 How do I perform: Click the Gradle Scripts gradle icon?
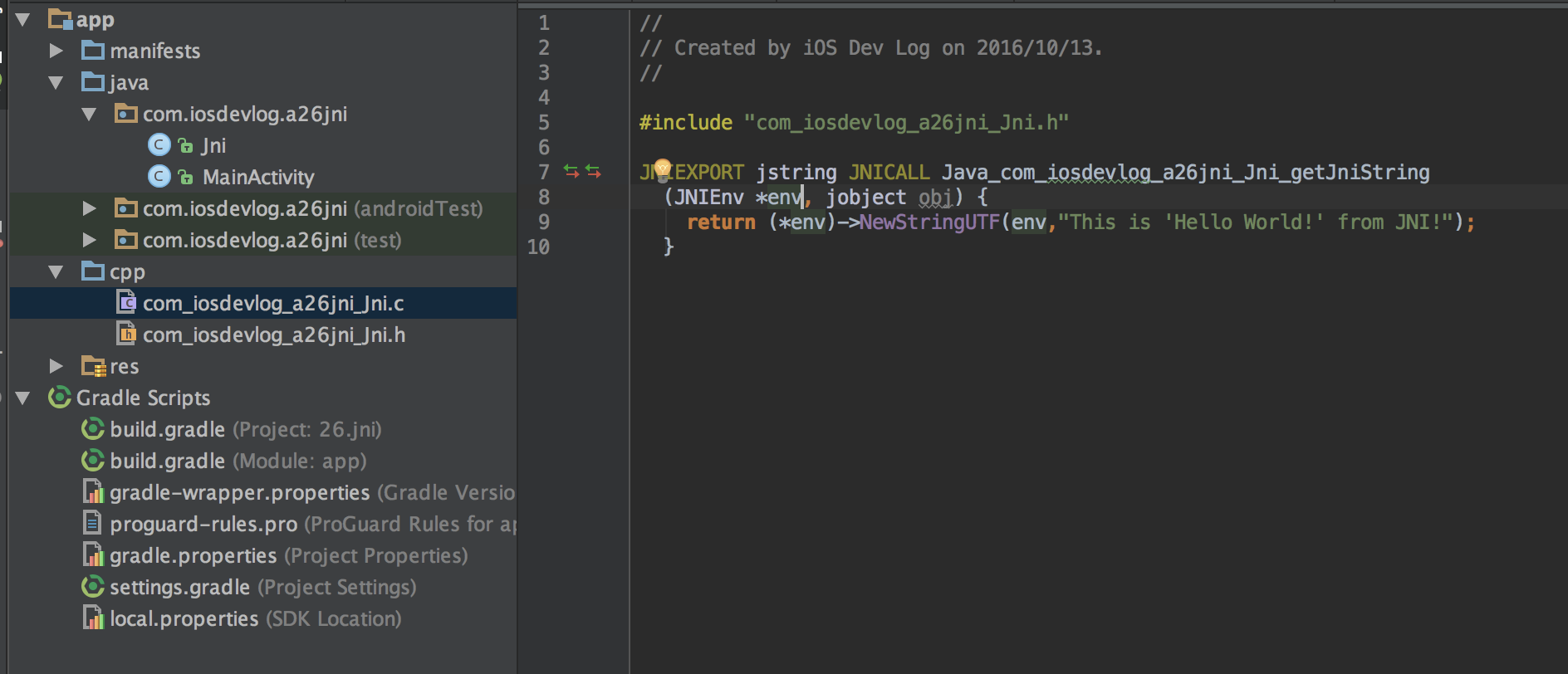pyautogui.click(x=60, y=398)
